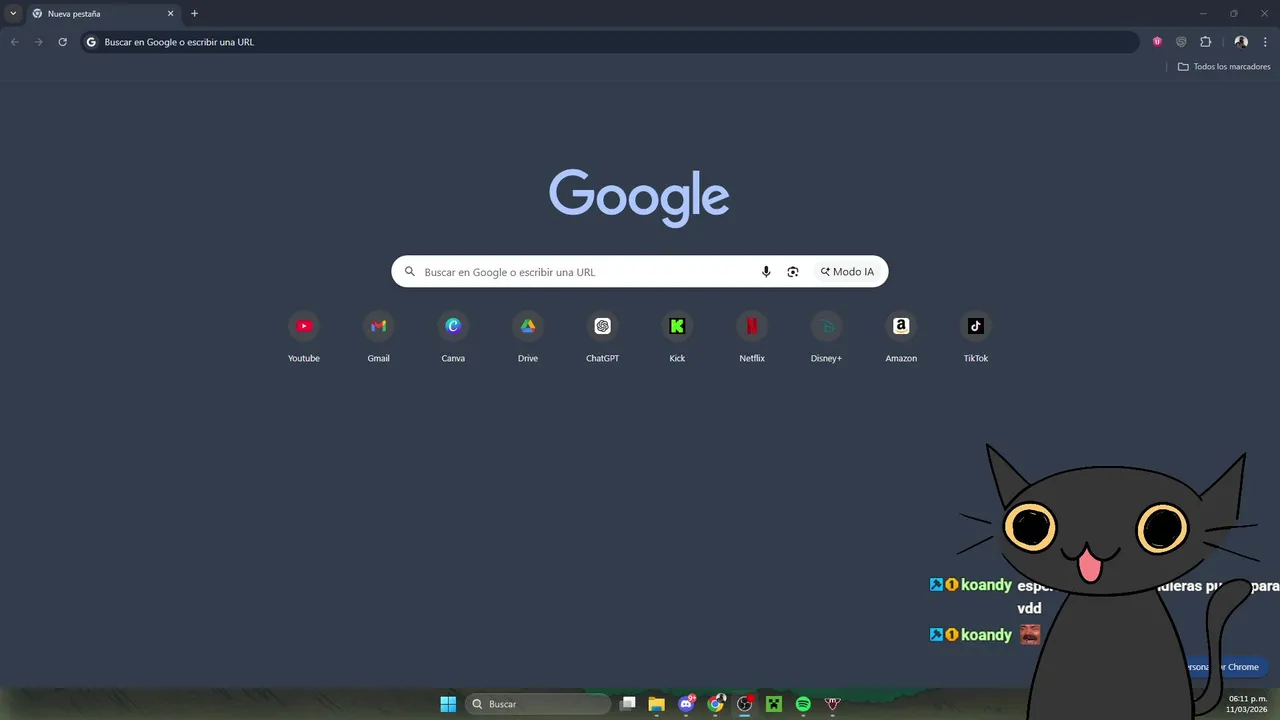Open the Canva shortcut tile
Viewport: 1280px width, 720px height.
tap(453, 337)
